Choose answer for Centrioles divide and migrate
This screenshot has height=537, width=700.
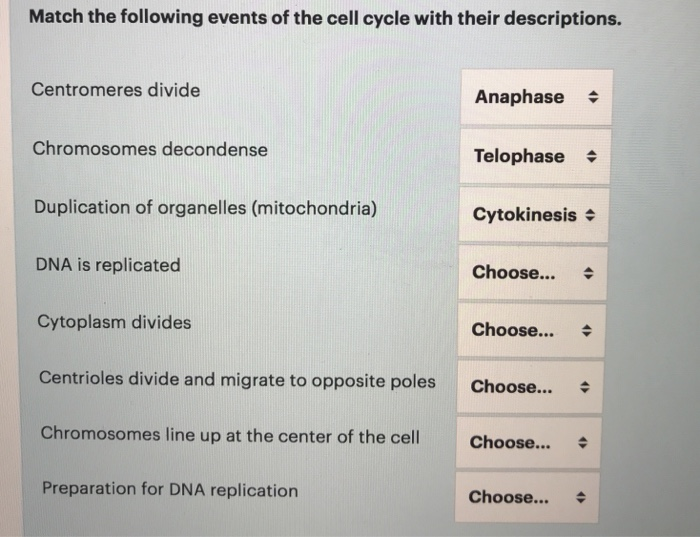[x=529, y=387]
